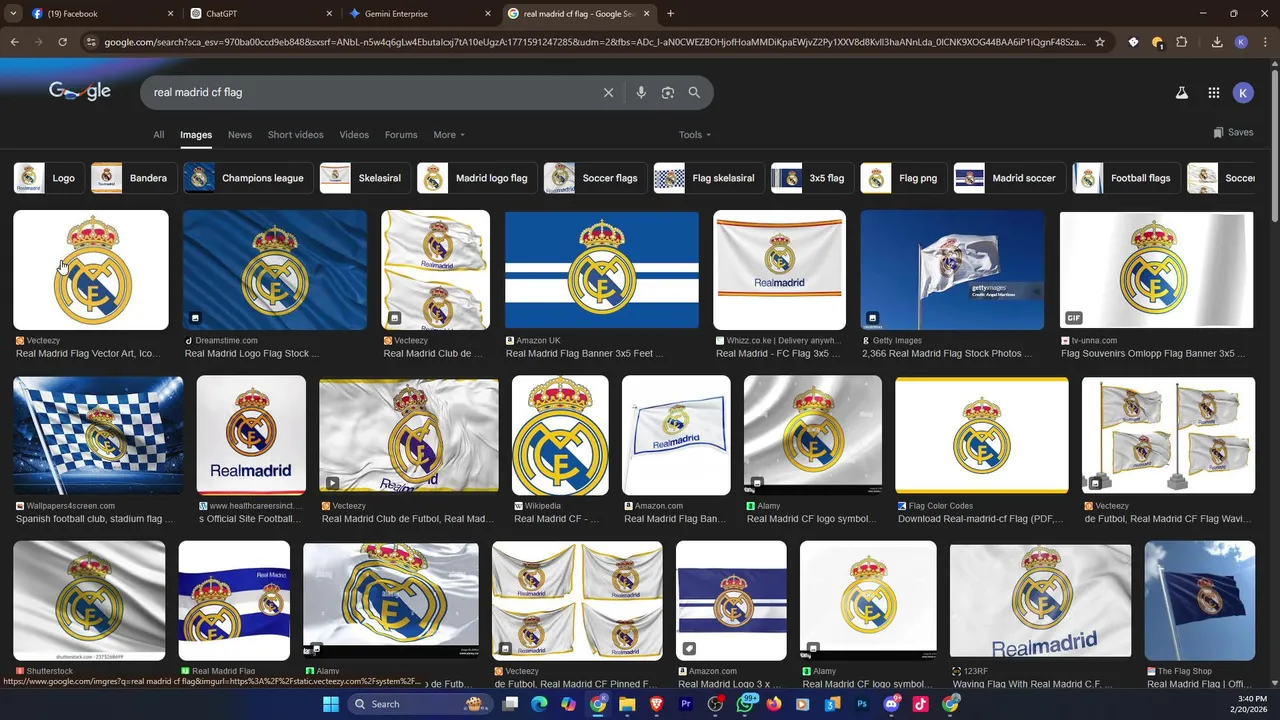The height and width of the screenshot is (720, 1280).
Task: Filter by Flag png chip
Action: pos(904,178)
